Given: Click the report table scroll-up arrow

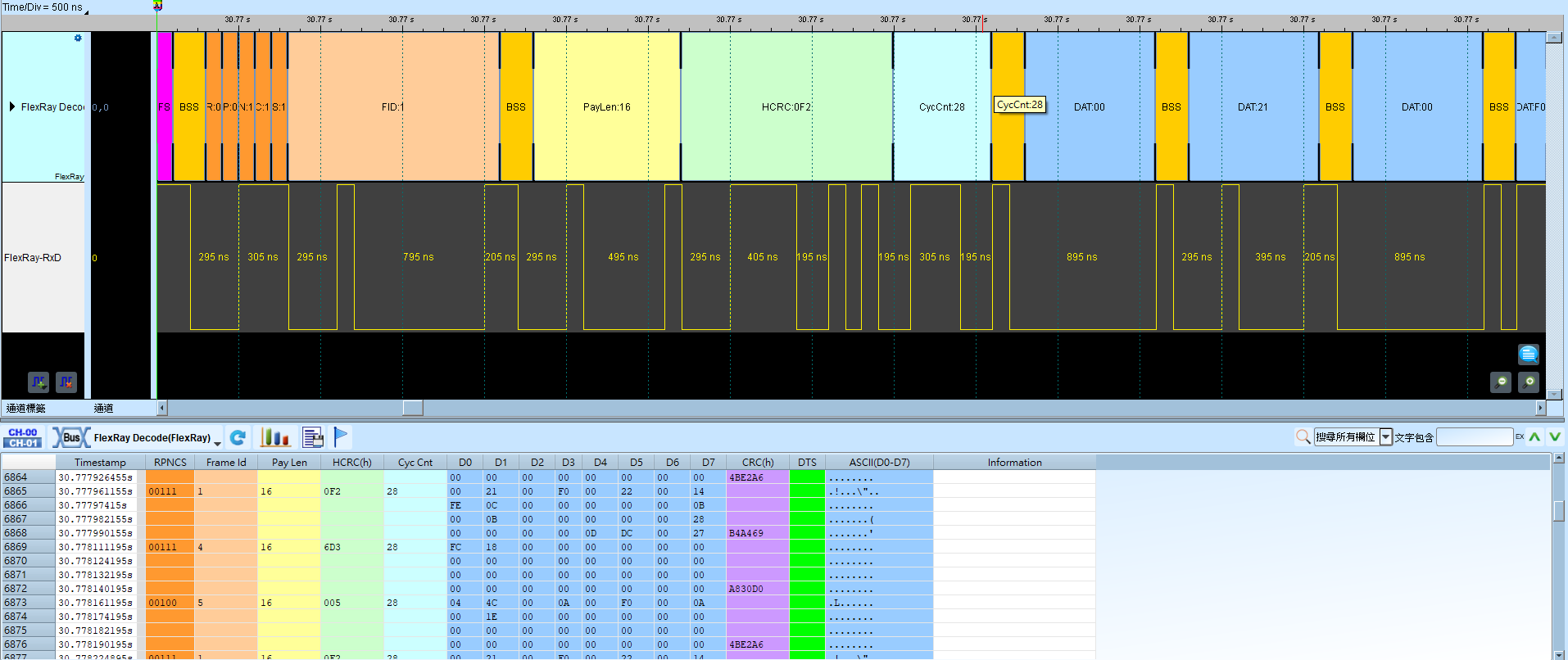Looking at the screenshot, I should click(x=1559, y=458).
